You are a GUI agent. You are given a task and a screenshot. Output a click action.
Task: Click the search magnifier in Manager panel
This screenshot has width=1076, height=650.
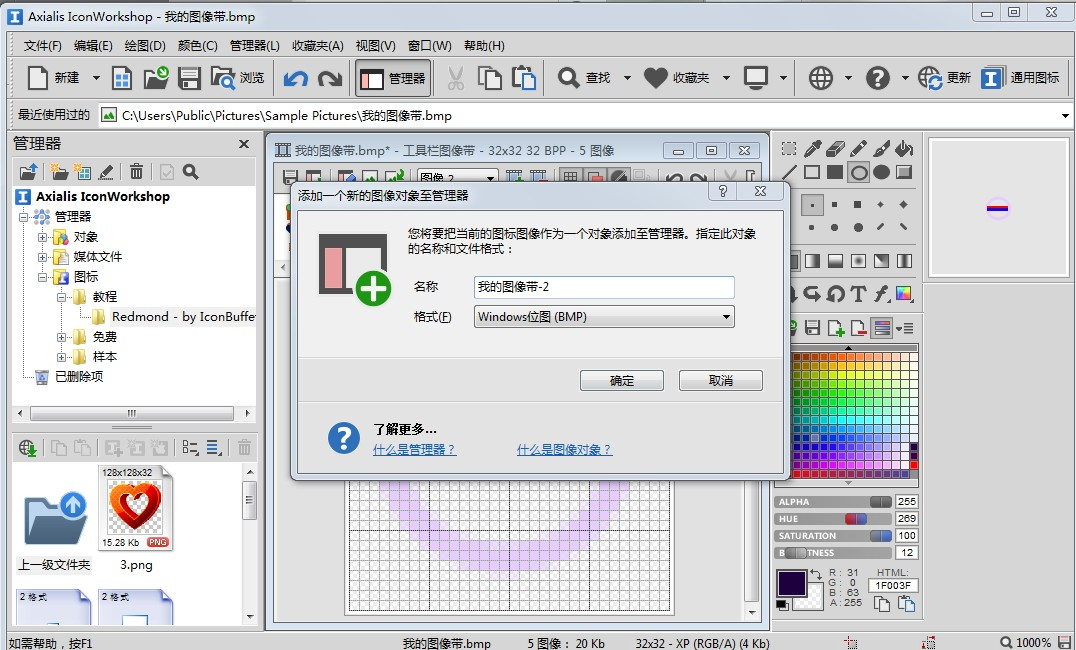point(190,172)
